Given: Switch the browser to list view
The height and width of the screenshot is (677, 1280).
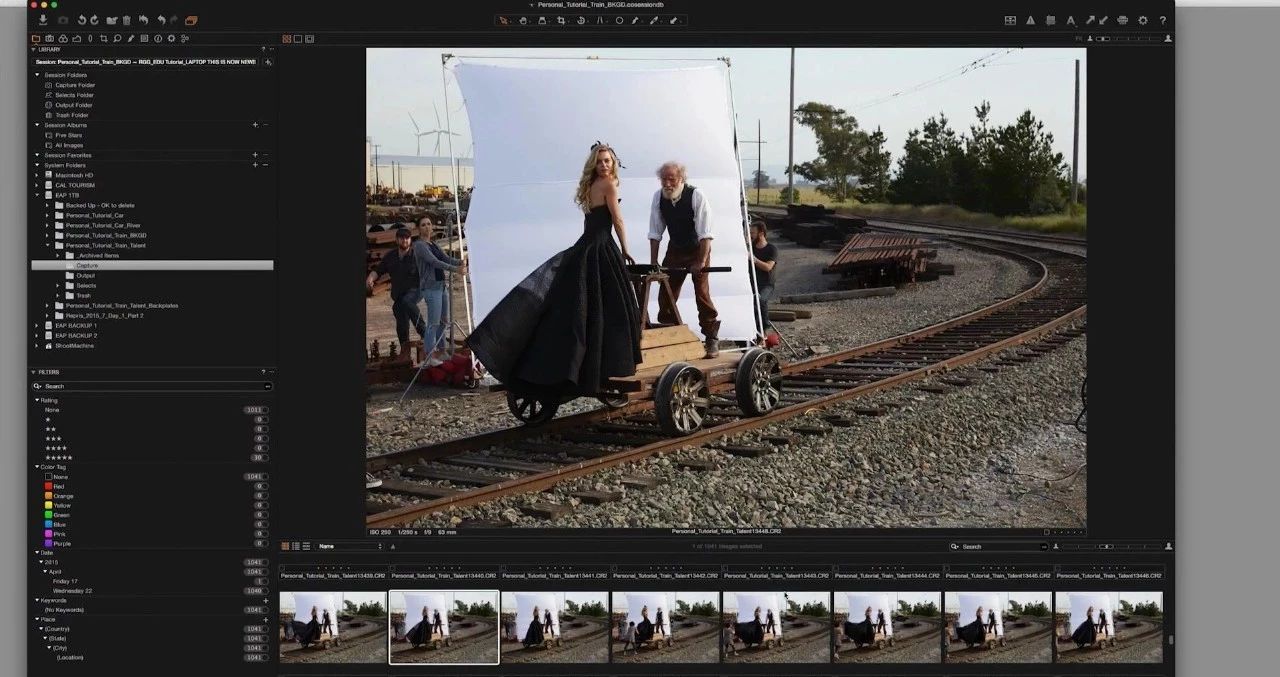Looking at the screenshot, I should pyautogui.click(x=295, y=546).
